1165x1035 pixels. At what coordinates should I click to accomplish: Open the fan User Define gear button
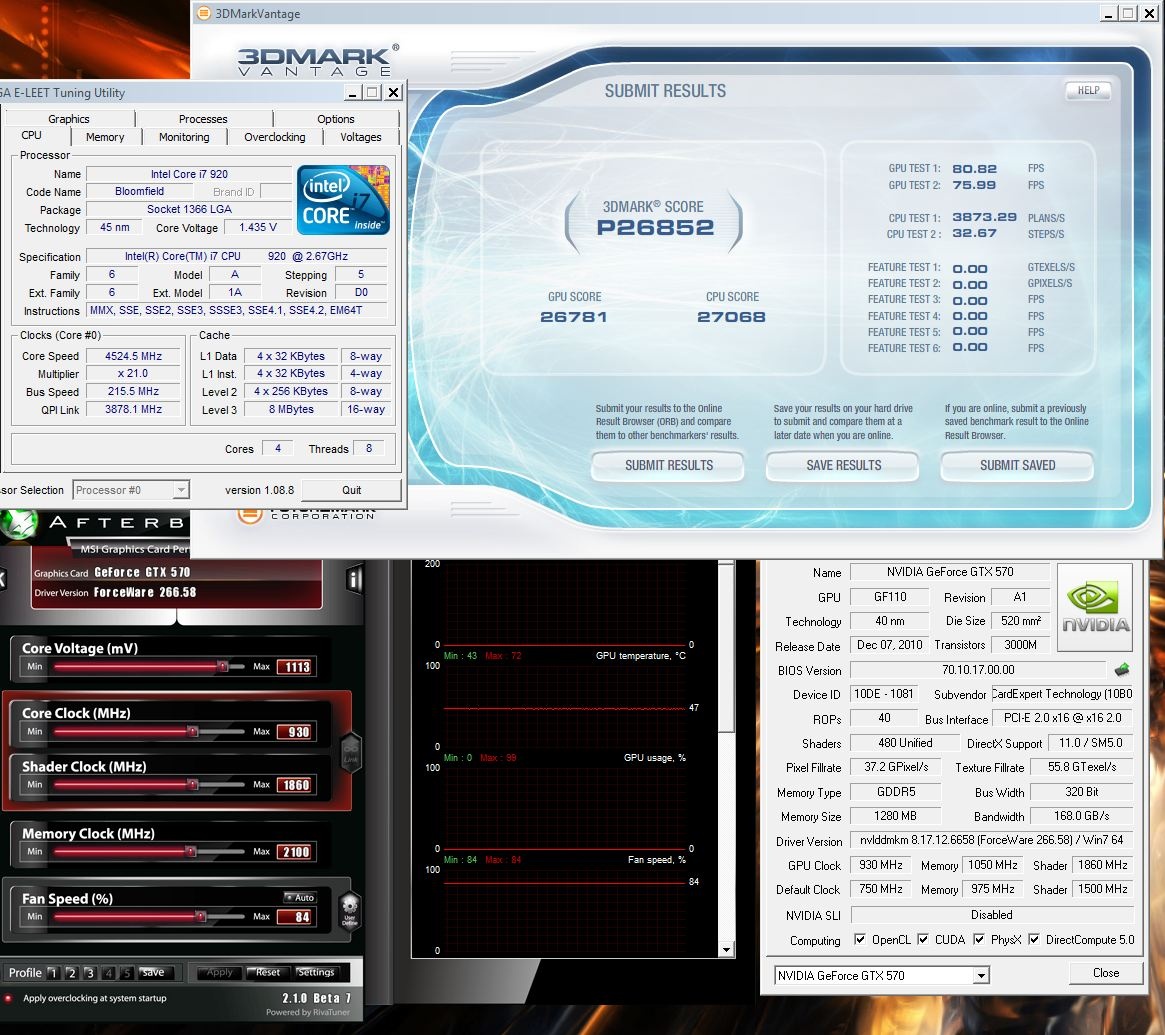click(x=349, y=911)
